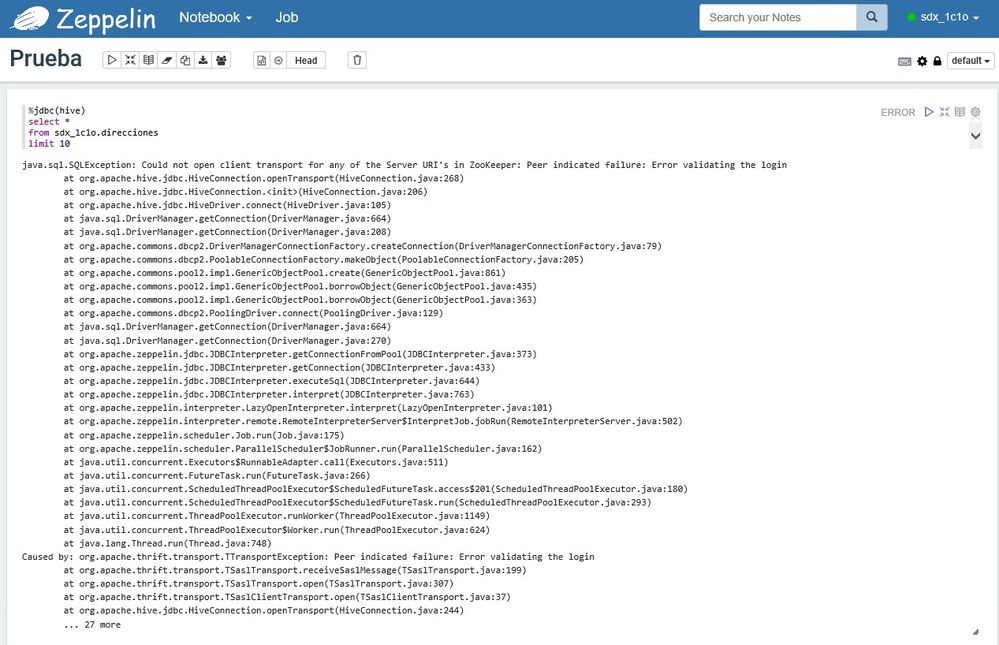The height and width of the screenshot is (645, 999).
Task: Click the 'Caused by: org.apache.thrift' line
Action: coord(308,557)
